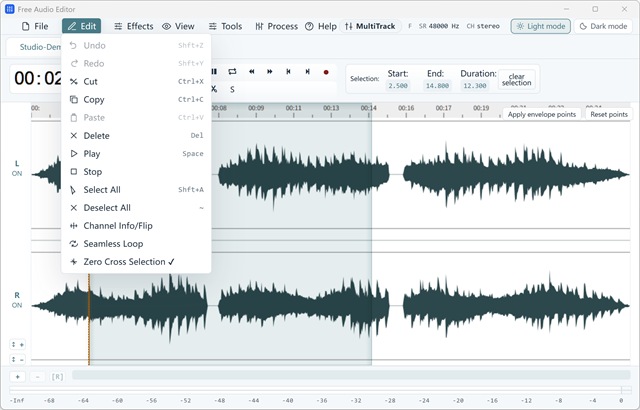Toggle Zero Cross Selection option
The image size is (640, 410).
[136, 262]
